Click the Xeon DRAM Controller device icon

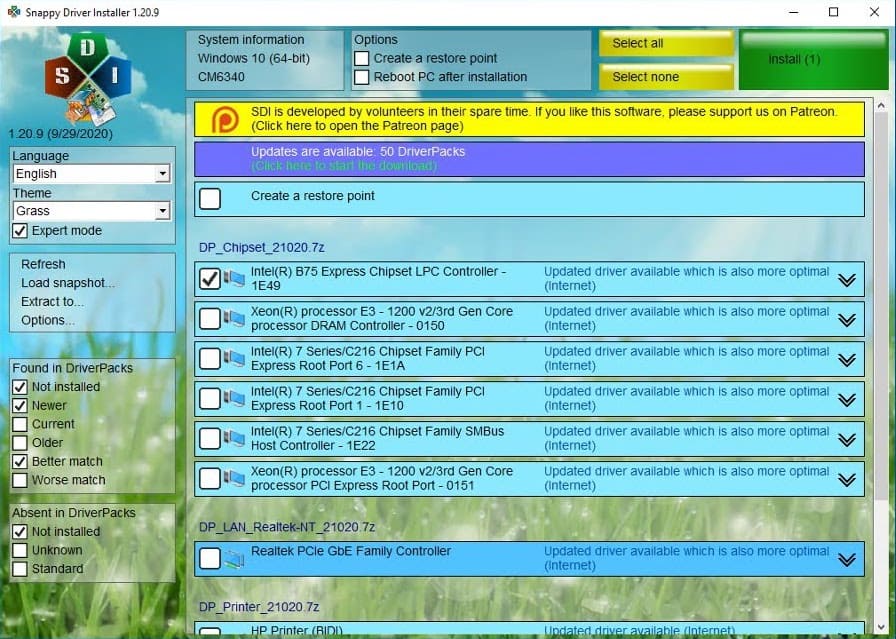point(234,319)
